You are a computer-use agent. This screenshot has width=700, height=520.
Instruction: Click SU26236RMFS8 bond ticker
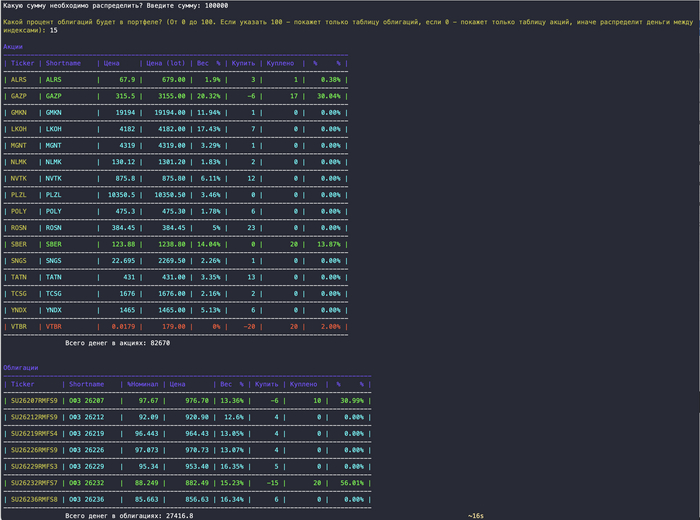tap(34, 500)
